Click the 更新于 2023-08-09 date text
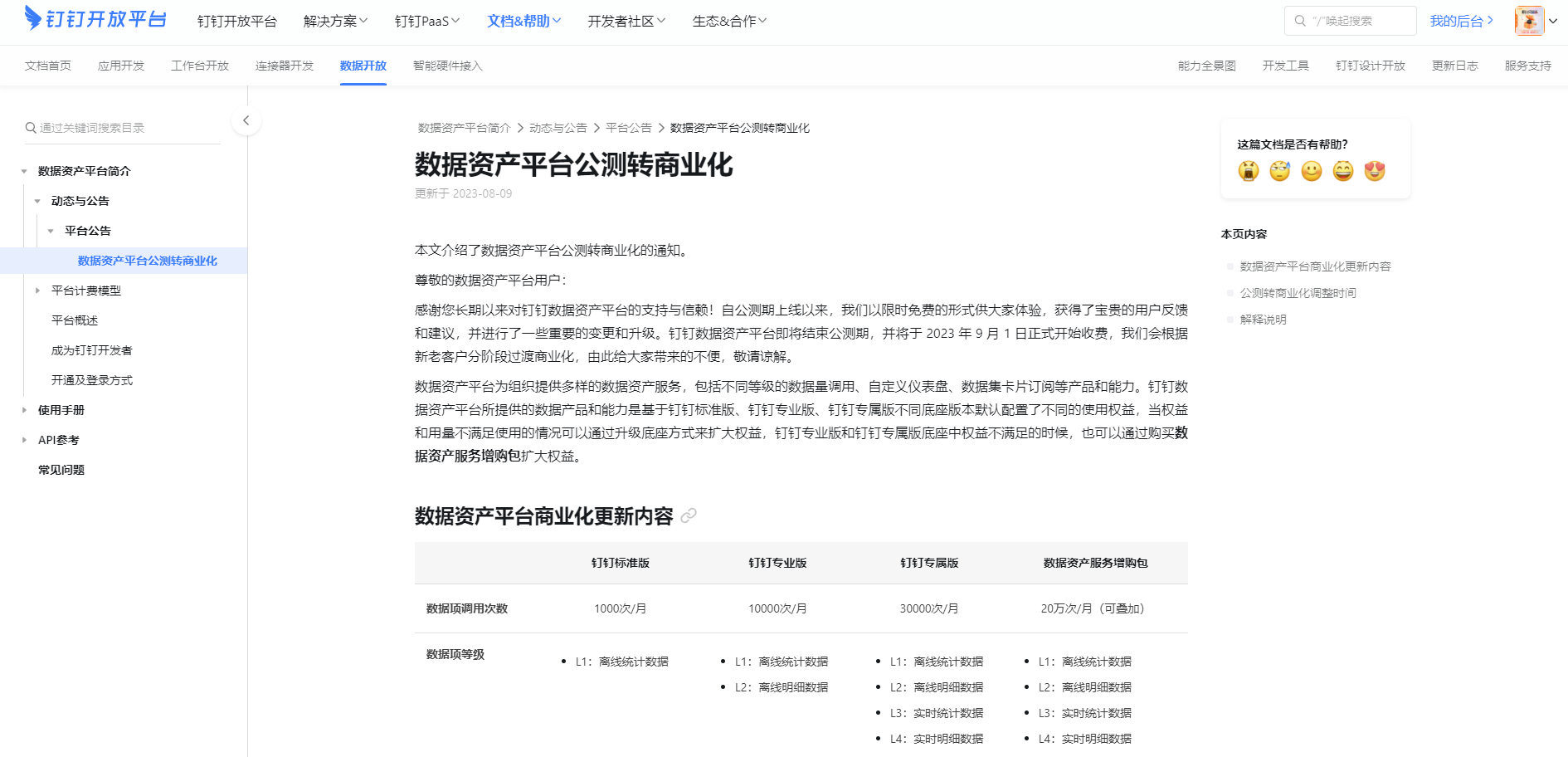The image size is (1568, 757). point(464,193)
